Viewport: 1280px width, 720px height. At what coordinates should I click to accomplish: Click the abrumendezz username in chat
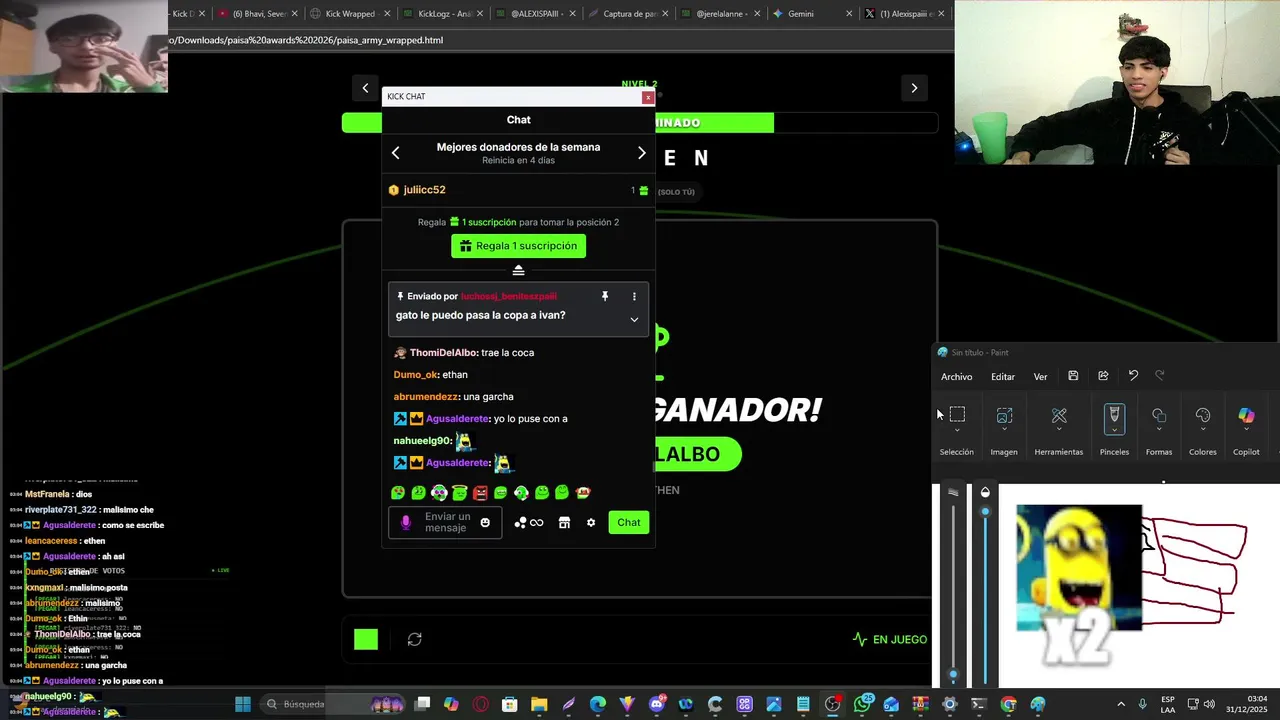point(425,397)
